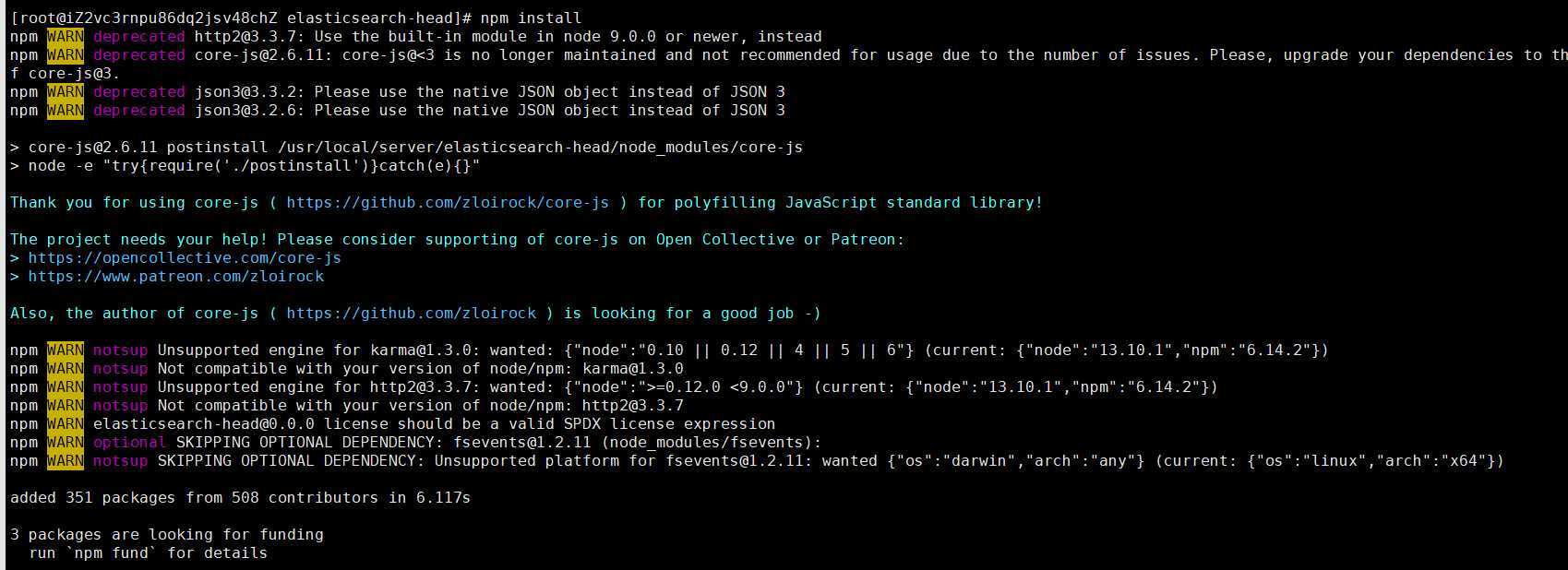Click the WARN badge on the license warning line
This screenshot has height=570, width=1568.
65,423
